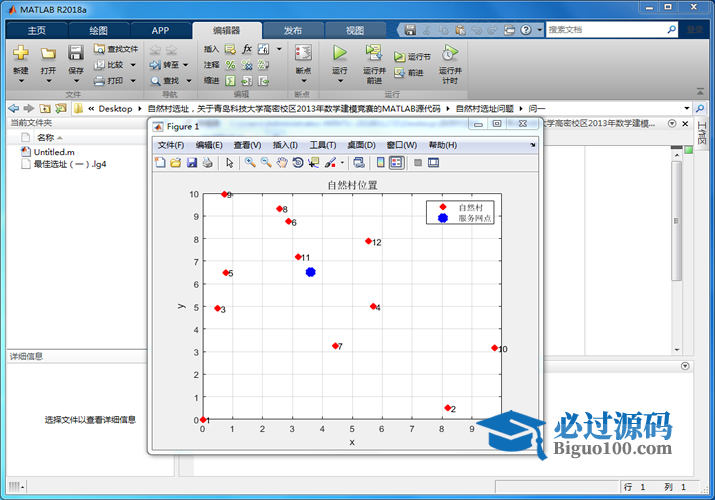The image size is (715, 500).
Task: Click the Save Figure icon in the Figure 1 toolbar
Action: (192, 163)
